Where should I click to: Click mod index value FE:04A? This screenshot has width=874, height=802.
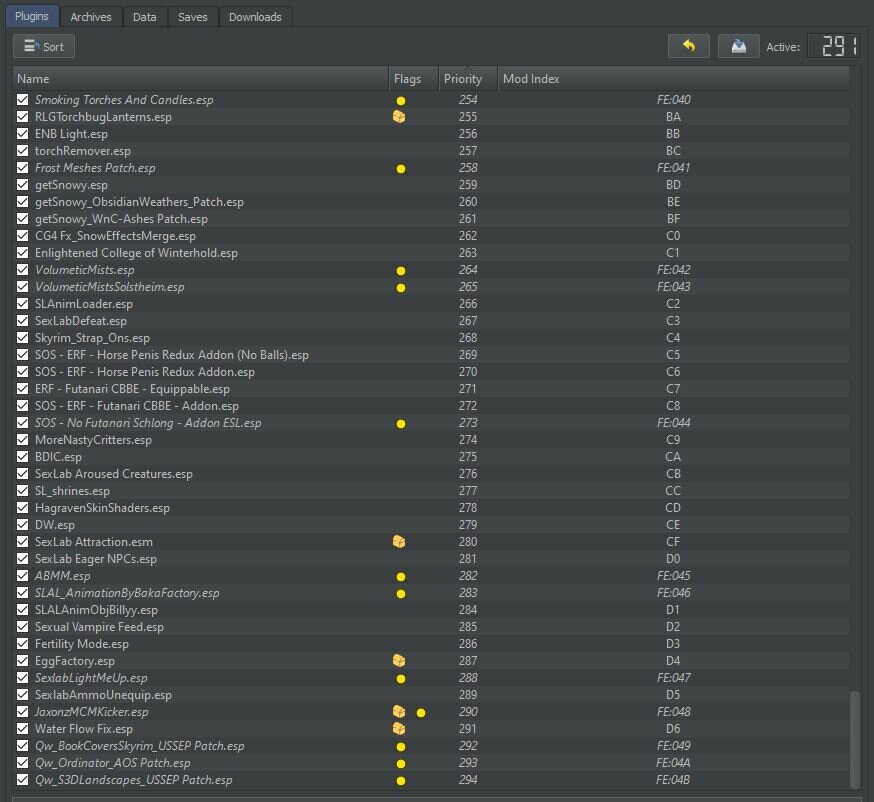point(673,762)
